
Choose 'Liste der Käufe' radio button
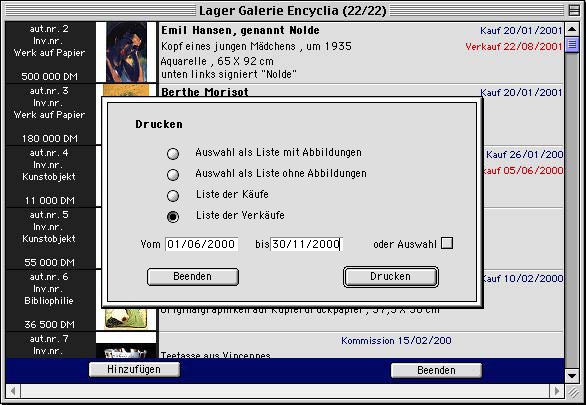(173, 195)
